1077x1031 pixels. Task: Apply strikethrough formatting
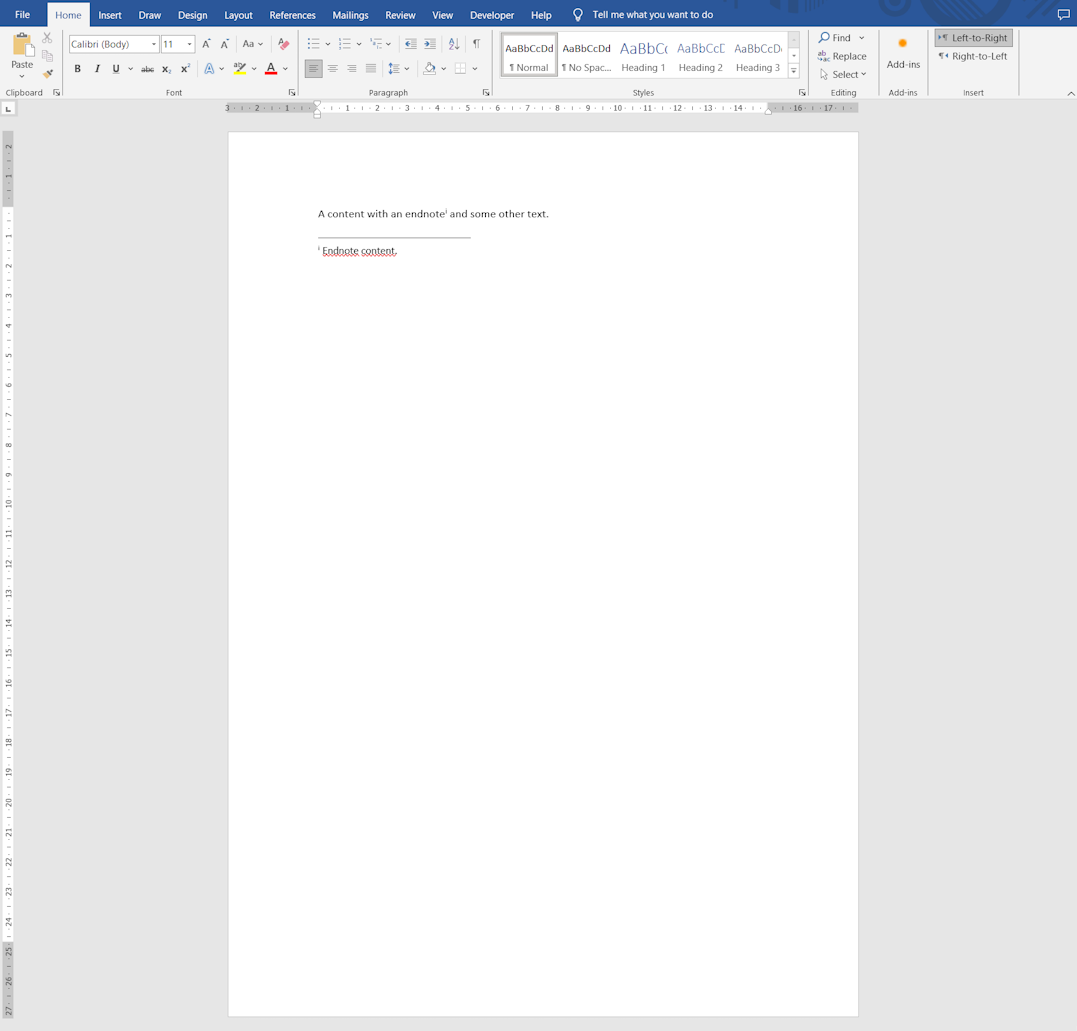(x=148, y=69)
